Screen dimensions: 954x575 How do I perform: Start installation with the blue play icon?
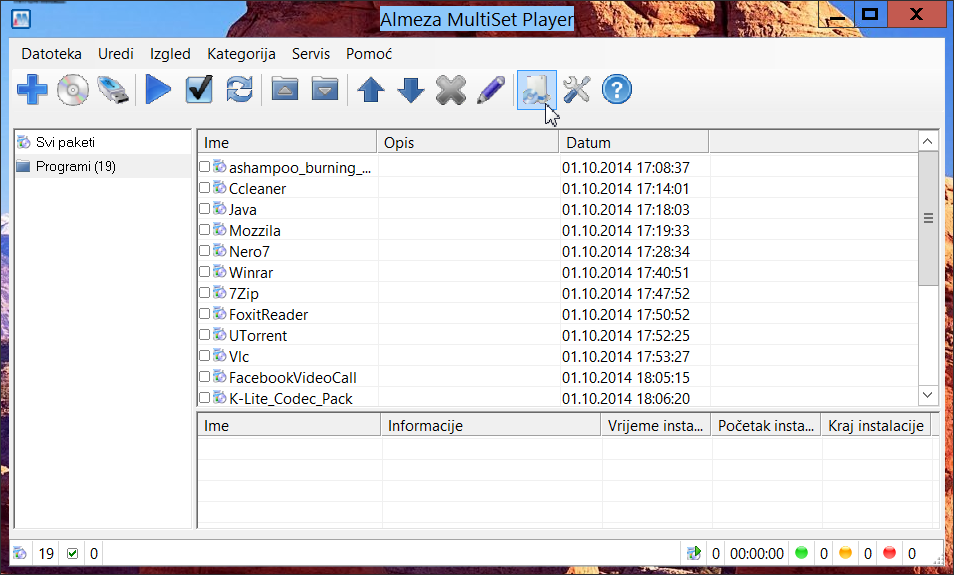click(158, 90)
